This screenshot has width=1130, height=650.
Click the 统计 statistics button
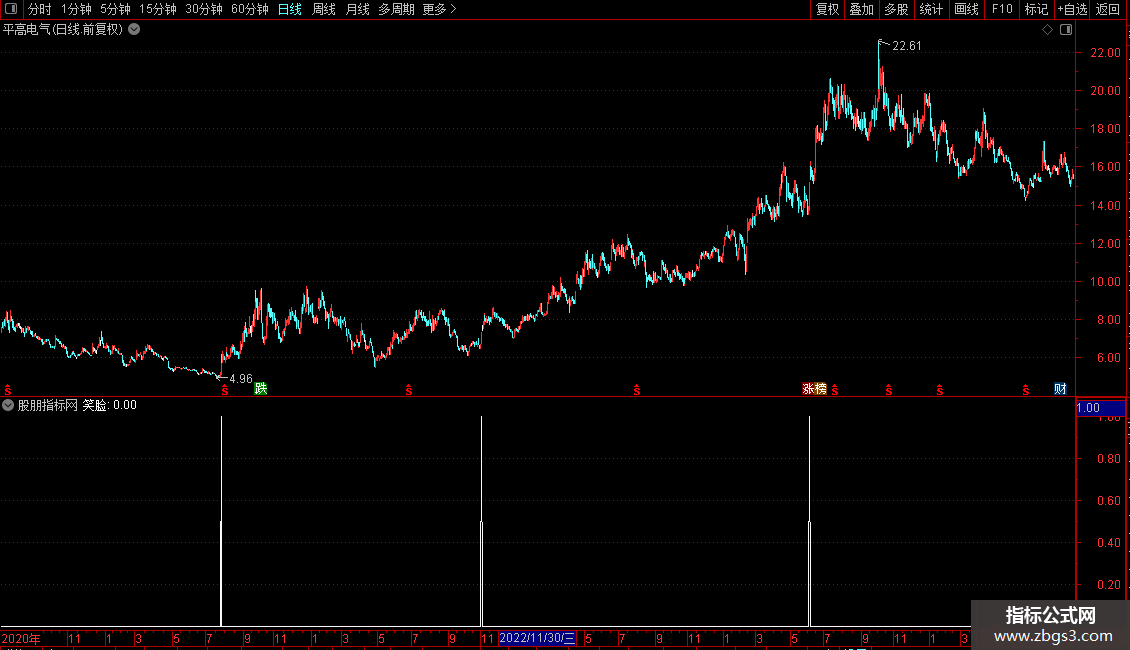click(x=930, y=9)
